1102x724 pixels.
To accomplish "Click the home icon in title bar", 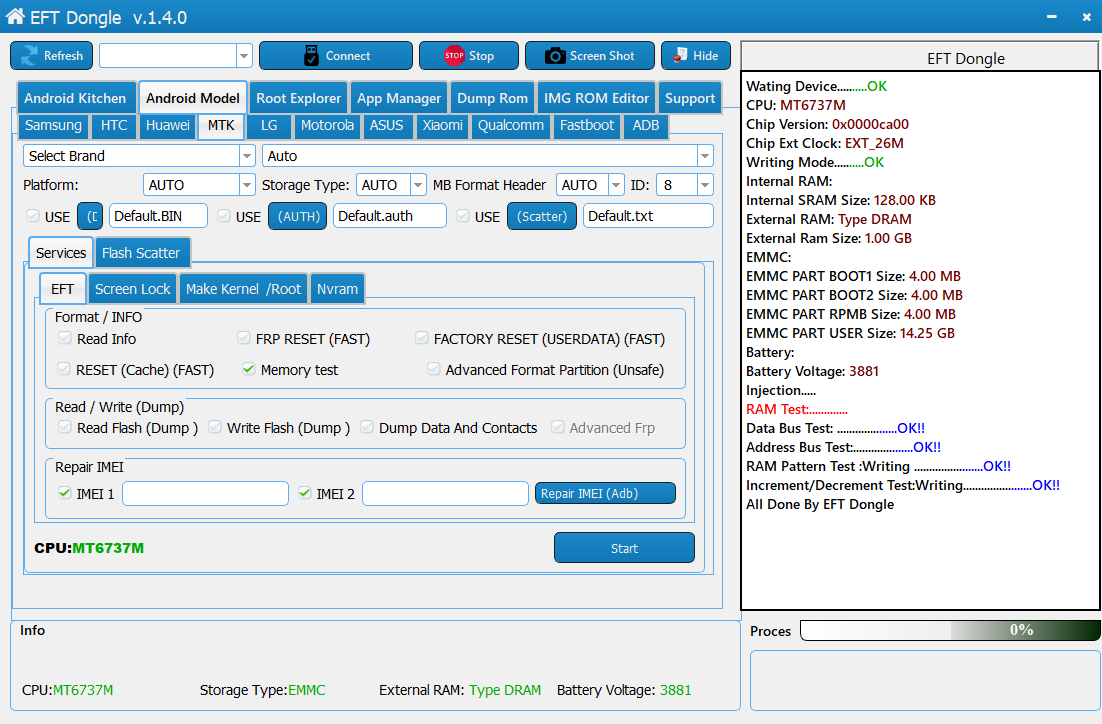I will [15, 16].
